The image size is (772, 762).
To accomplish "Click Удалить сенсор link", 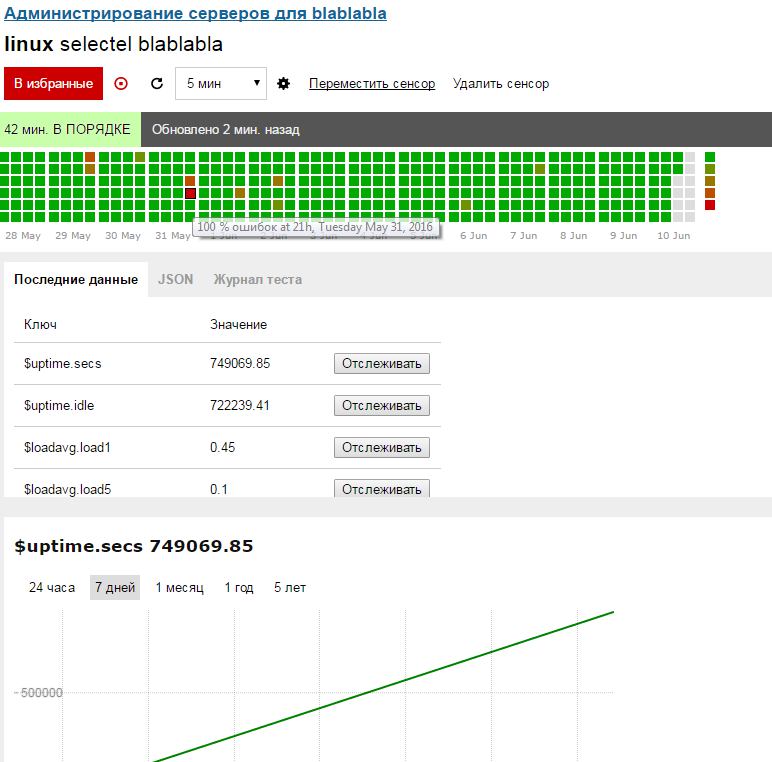I will click(x=501, y=84).
